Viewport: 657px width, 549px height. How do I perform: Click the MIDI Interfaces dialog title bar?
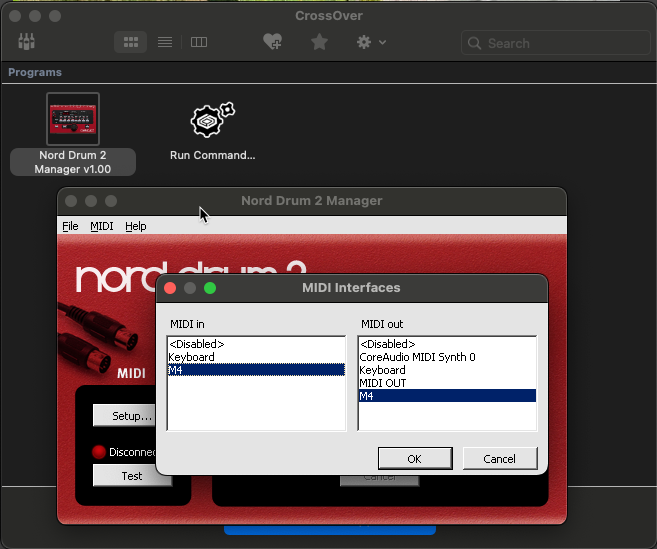pos(351,288)
